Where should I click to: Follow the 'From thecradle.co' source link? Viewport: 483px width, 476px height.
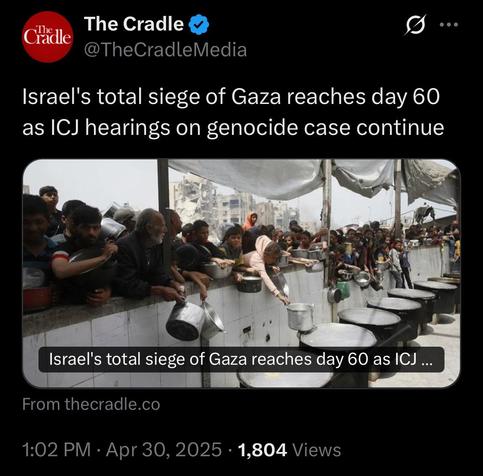[91, 404]
